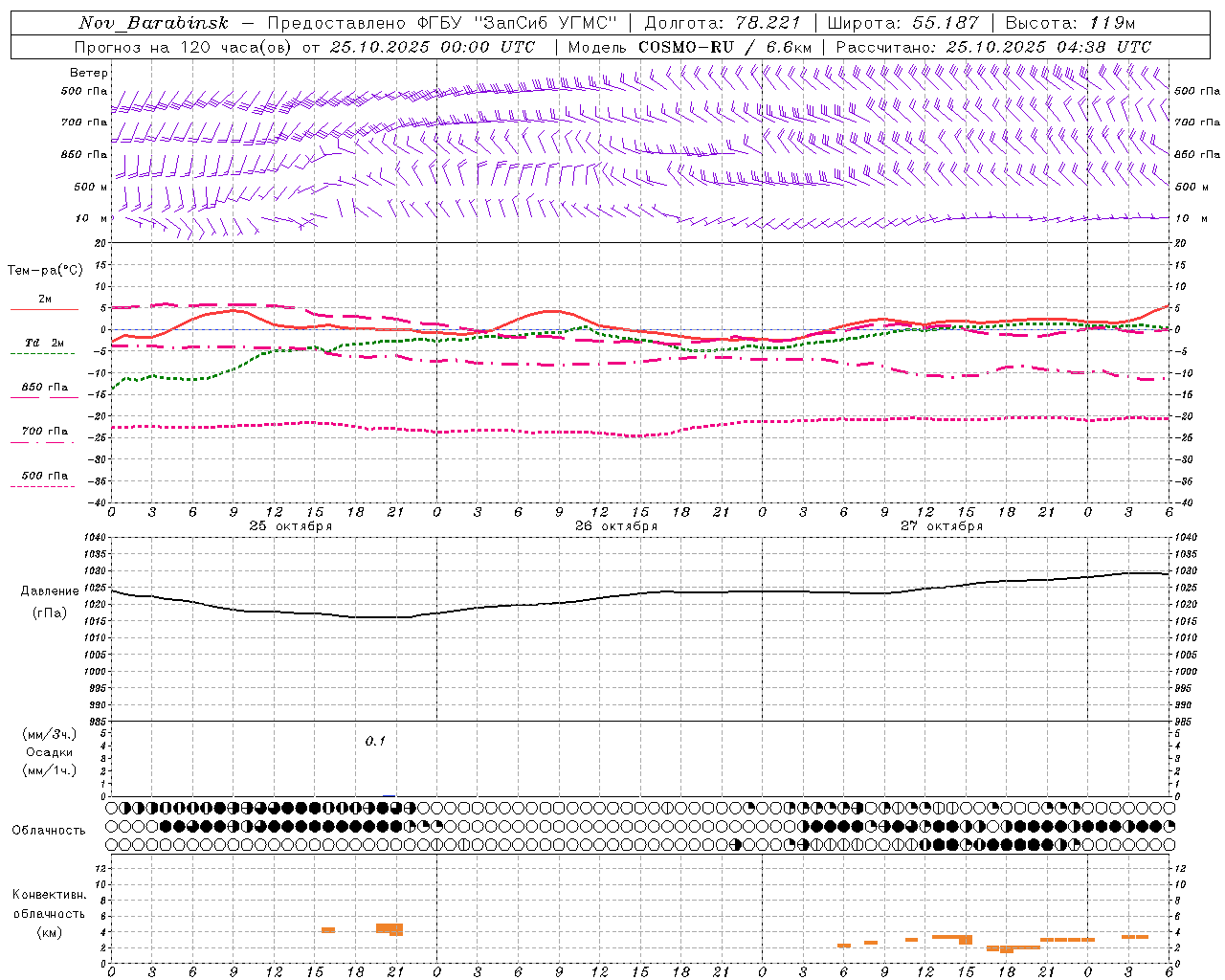Image resolution: width=1225 pixels, height=980 pixels.
Task: Click the orange convective bar at 6h on 27 октября
Action: coord(844,946)
